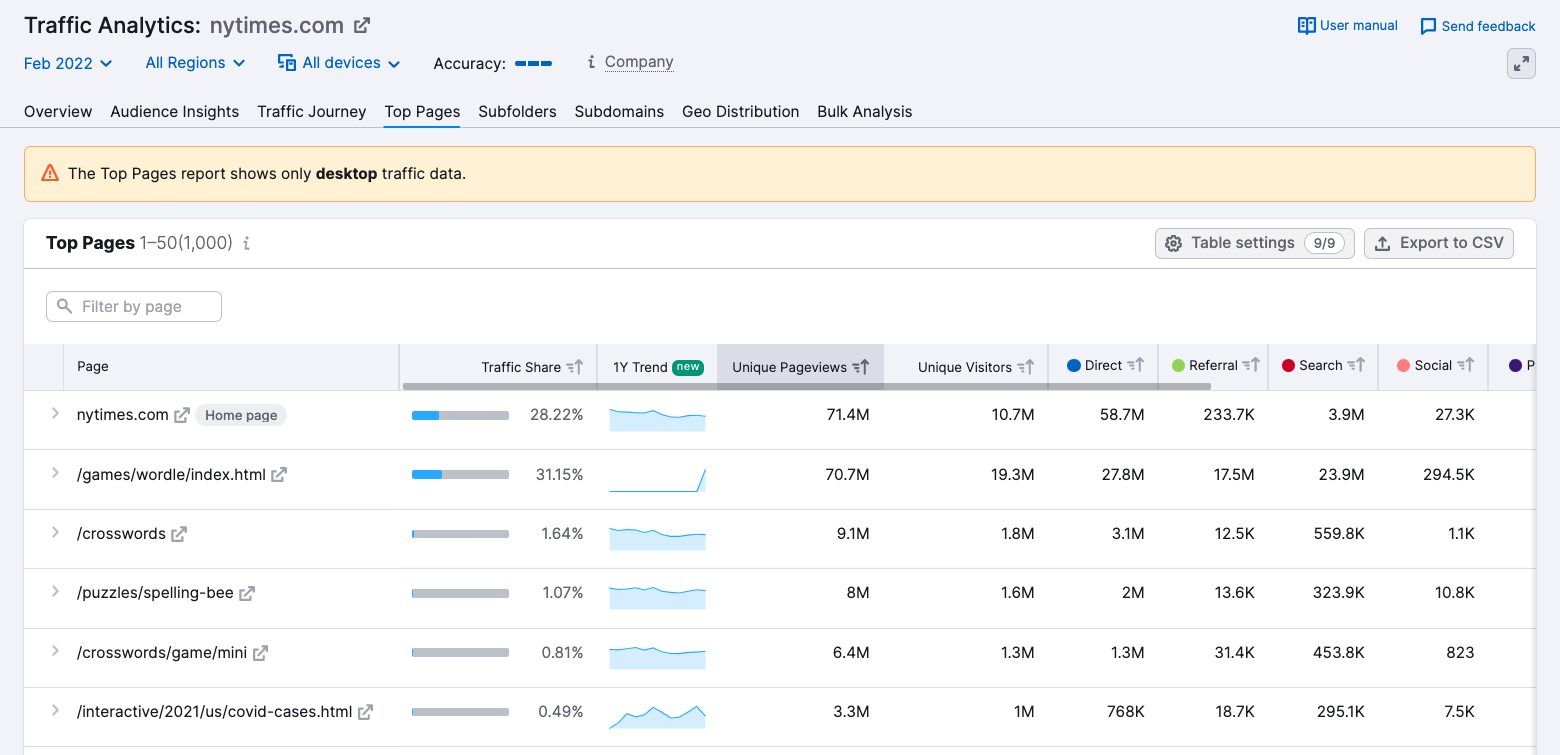This screenshot has height=755, width=1560.
Task: Expand the nytimes.com home page row
Action: 55,413
